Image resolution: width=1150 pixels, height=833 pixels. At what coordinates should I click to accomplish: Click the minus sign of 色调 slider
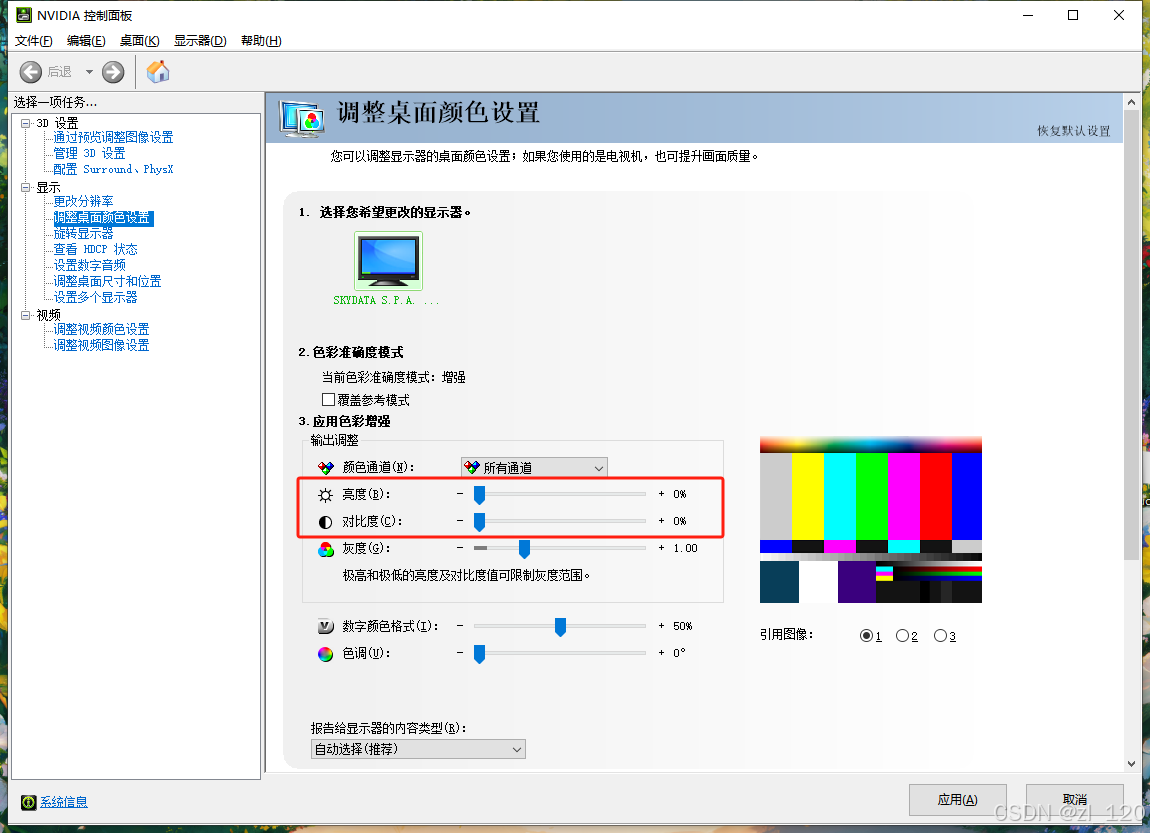pyautogui.click(x=460, y=653)
